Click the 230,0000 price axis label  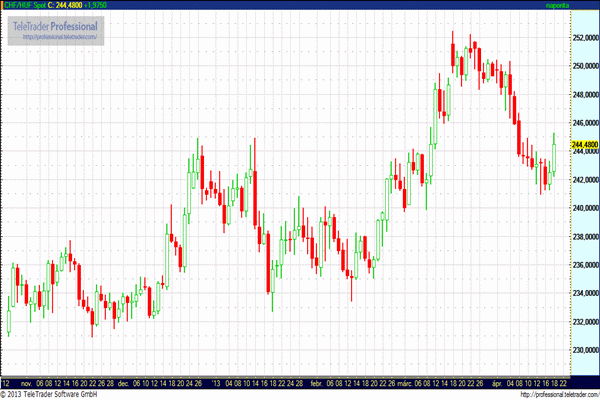click(x=584, y=350)
